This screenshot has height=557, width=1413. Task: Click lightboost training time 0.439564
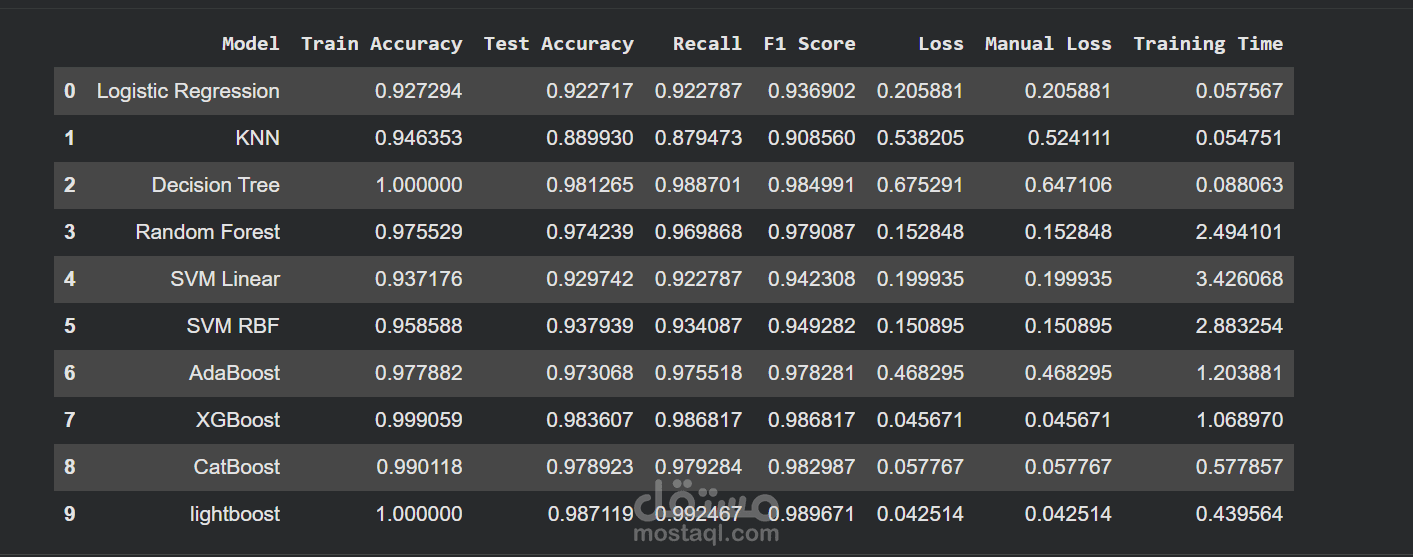1240,514
